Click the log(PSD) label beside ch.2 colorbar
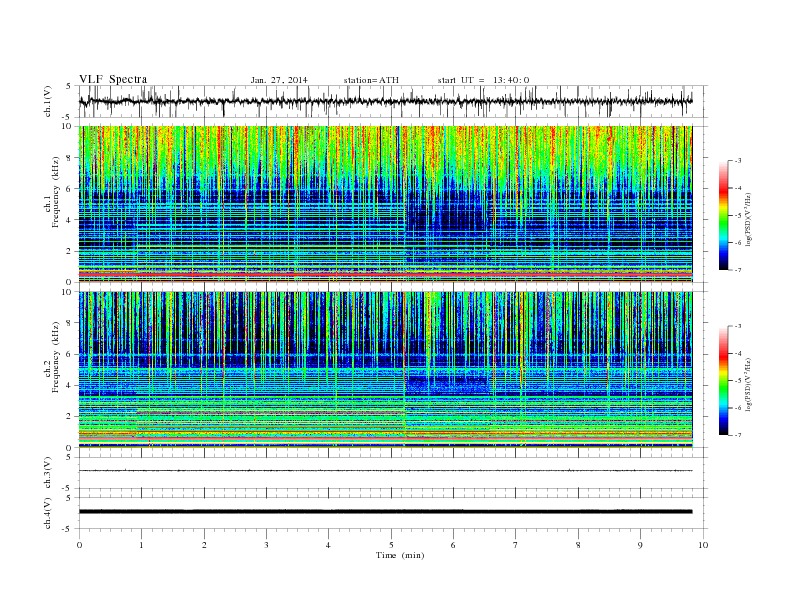Screen dimensions: 792x612 coord(748,385)
